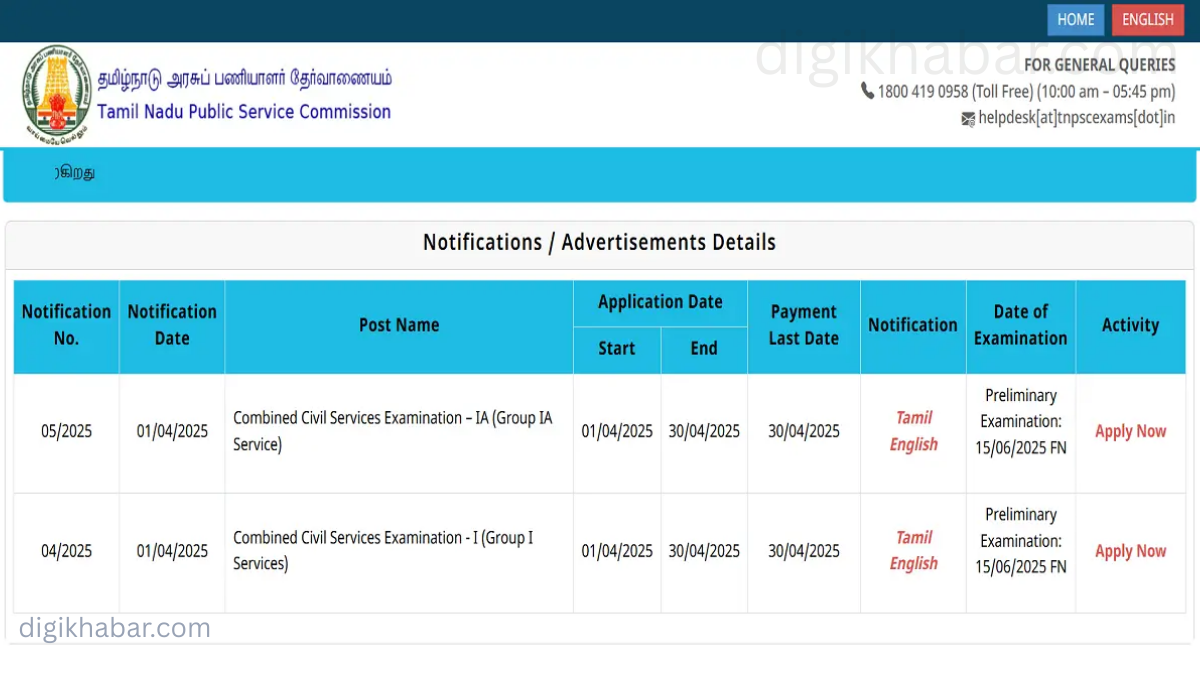1200x680 pixels.
Task: Click the envelope icon beside helpdesk email
Action: click(x=967, y=119)
